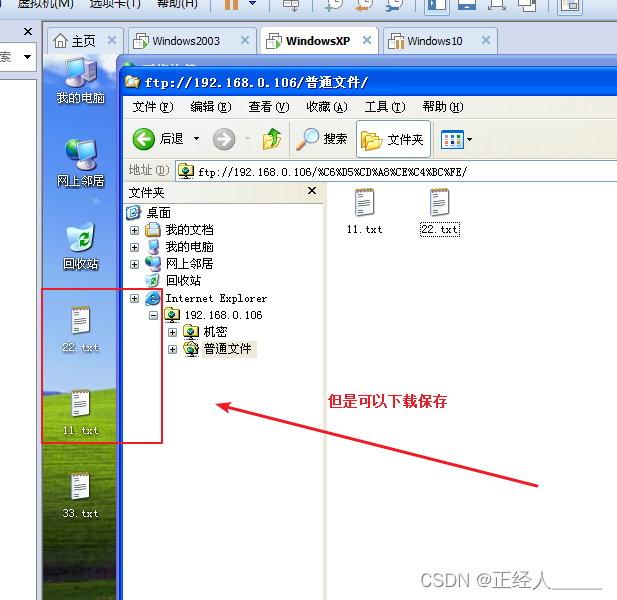Screen dimensions: 617x600
Task: Open the Edit menu (编辑)
Action: (211, 107)
